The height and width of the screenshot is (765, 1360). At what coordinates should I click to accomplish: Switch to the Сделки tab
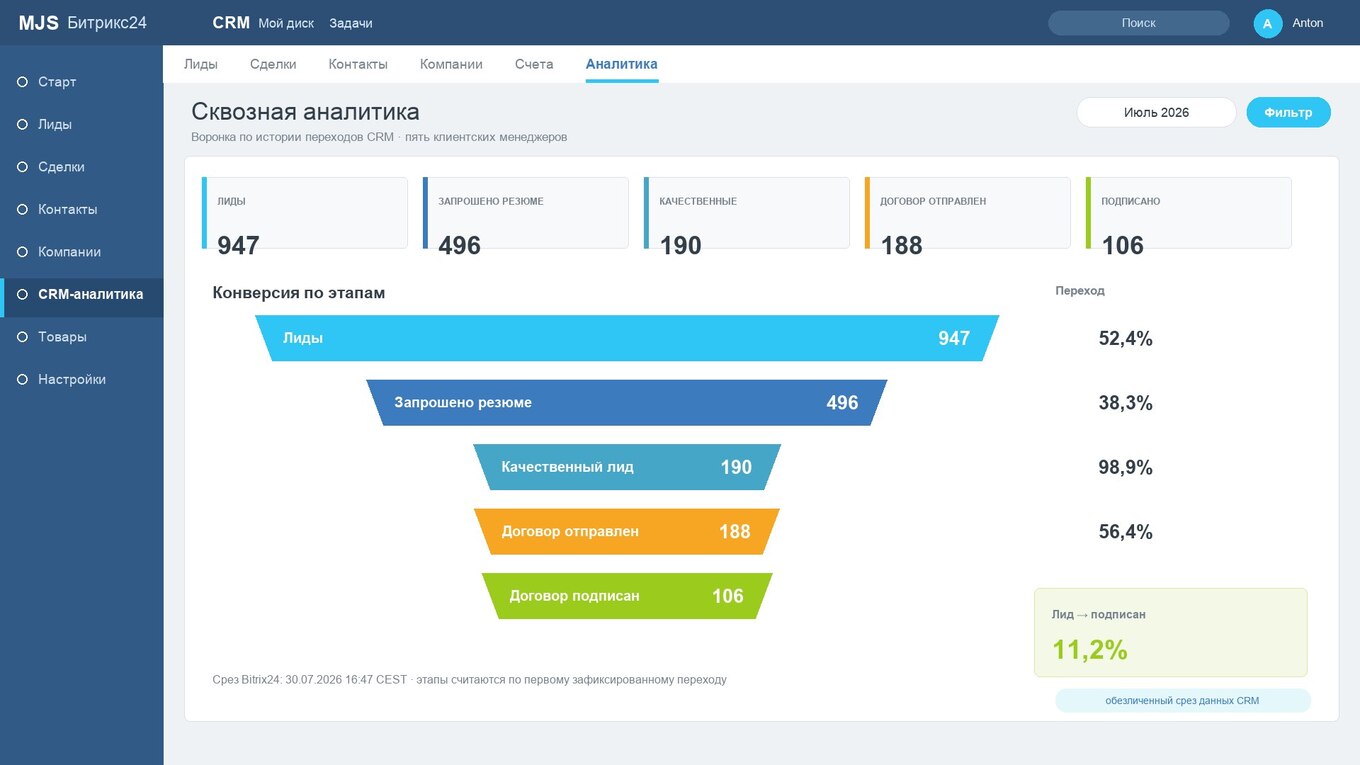tap(273, 64)
